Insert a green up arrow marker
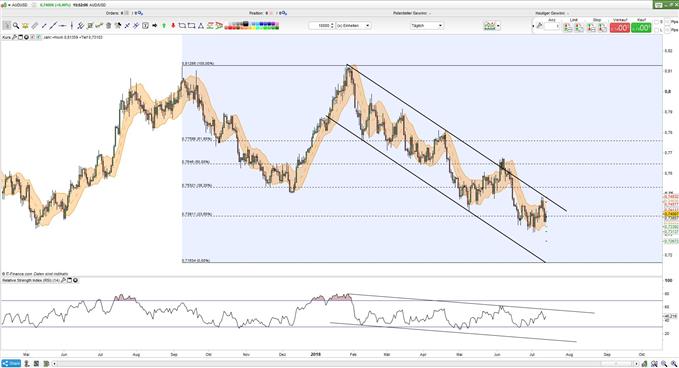The image size is (679, 368). [164, 26]
